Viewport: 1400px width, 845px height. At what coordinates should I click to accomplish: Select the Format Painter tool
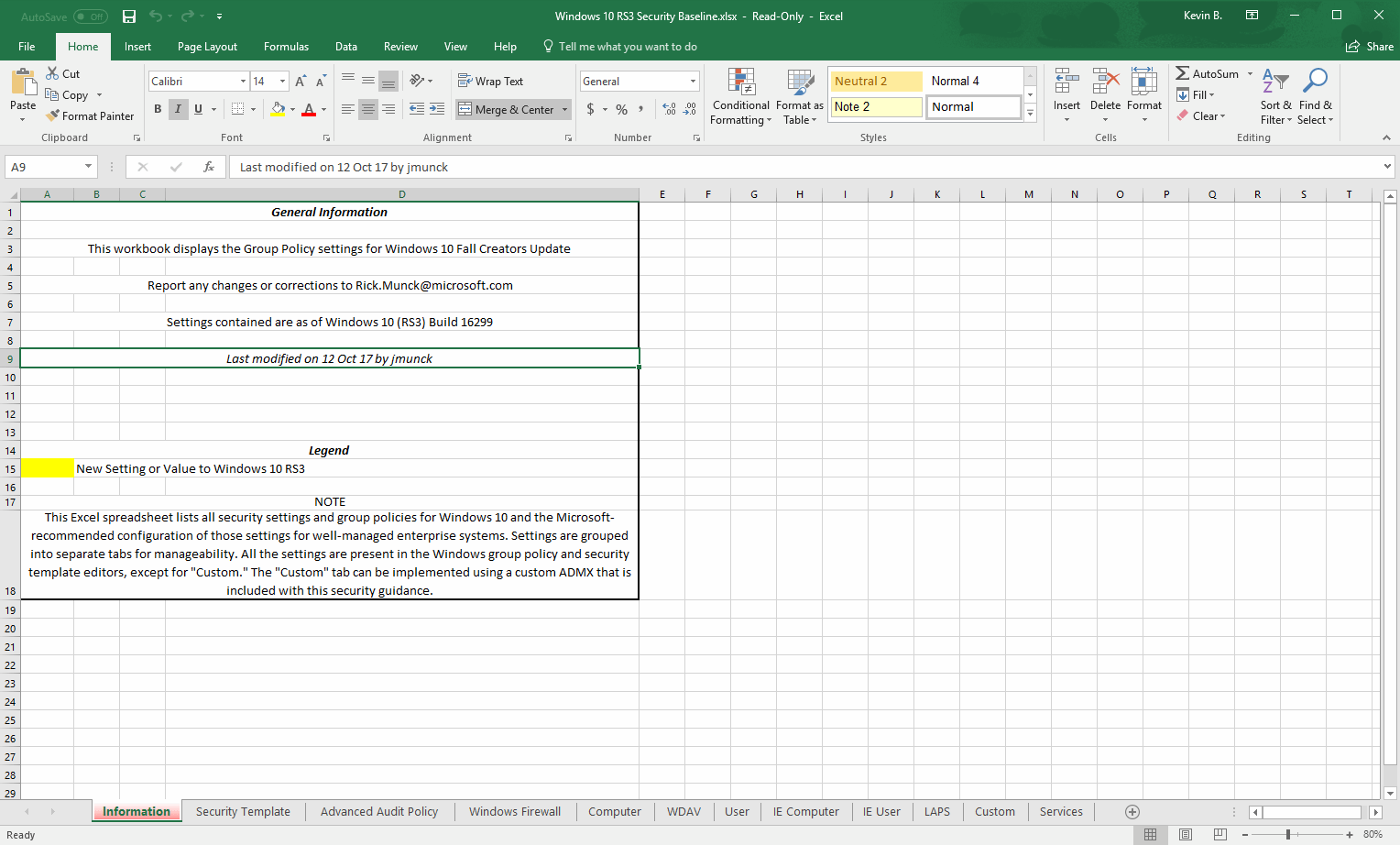(91, 116)
